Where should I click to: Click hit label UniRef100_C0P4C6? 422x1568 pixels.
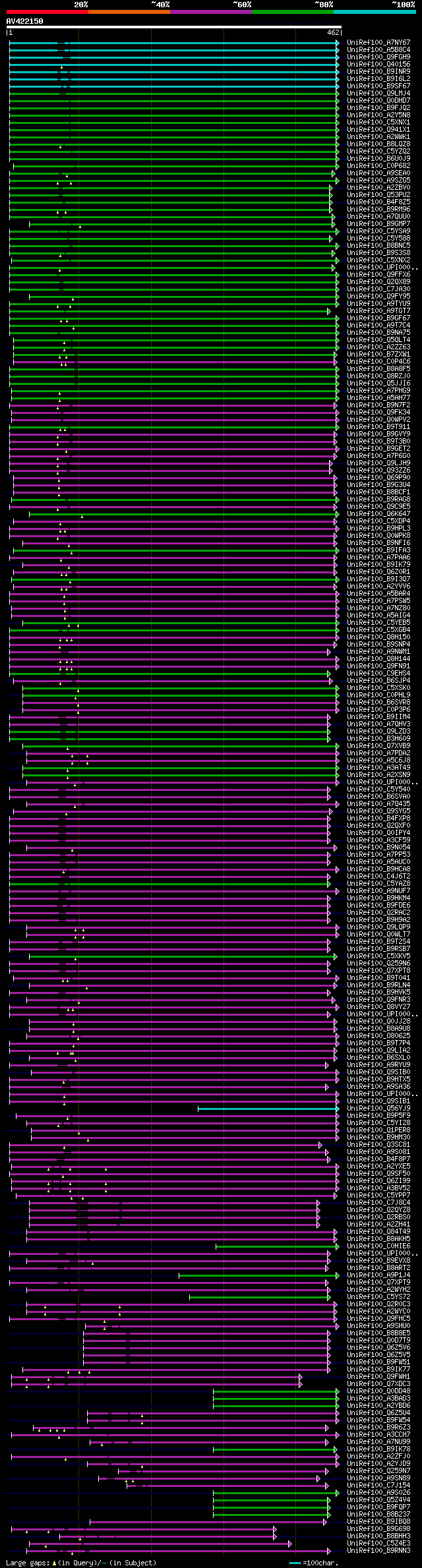click(x=378, y=362)
